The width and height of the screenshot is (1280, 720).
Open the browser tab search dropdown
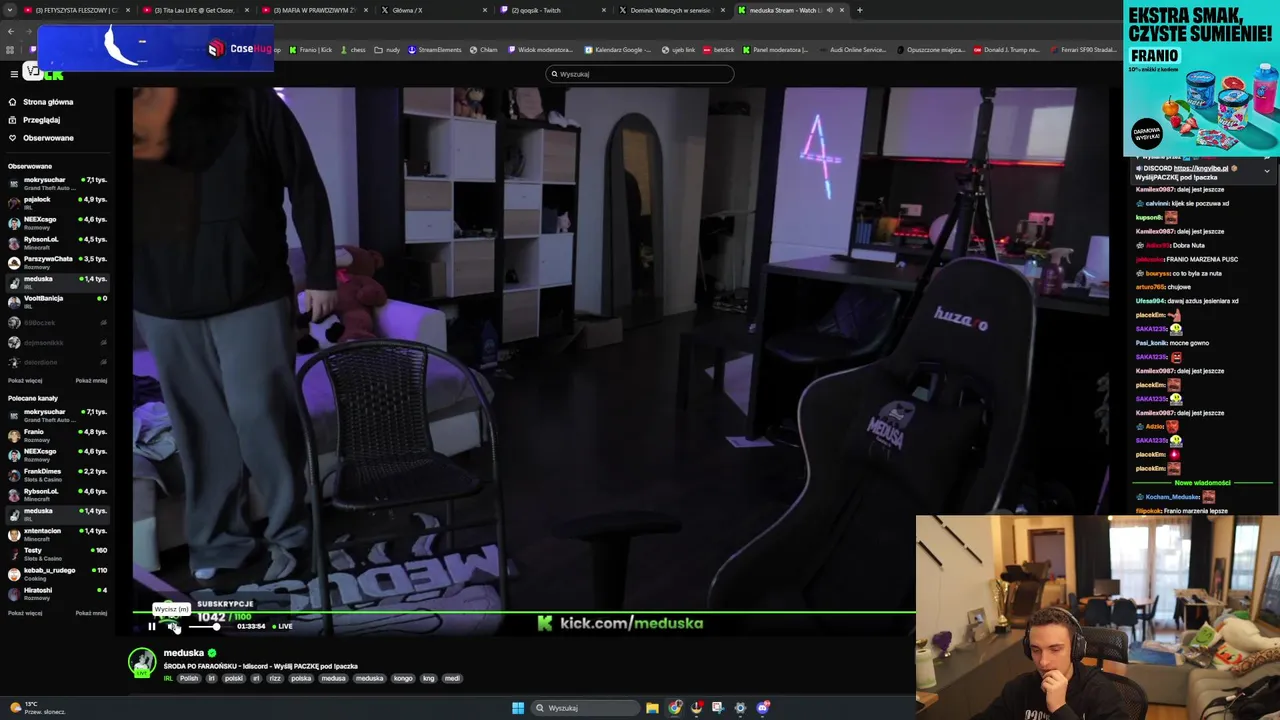[x=10, y=10]
